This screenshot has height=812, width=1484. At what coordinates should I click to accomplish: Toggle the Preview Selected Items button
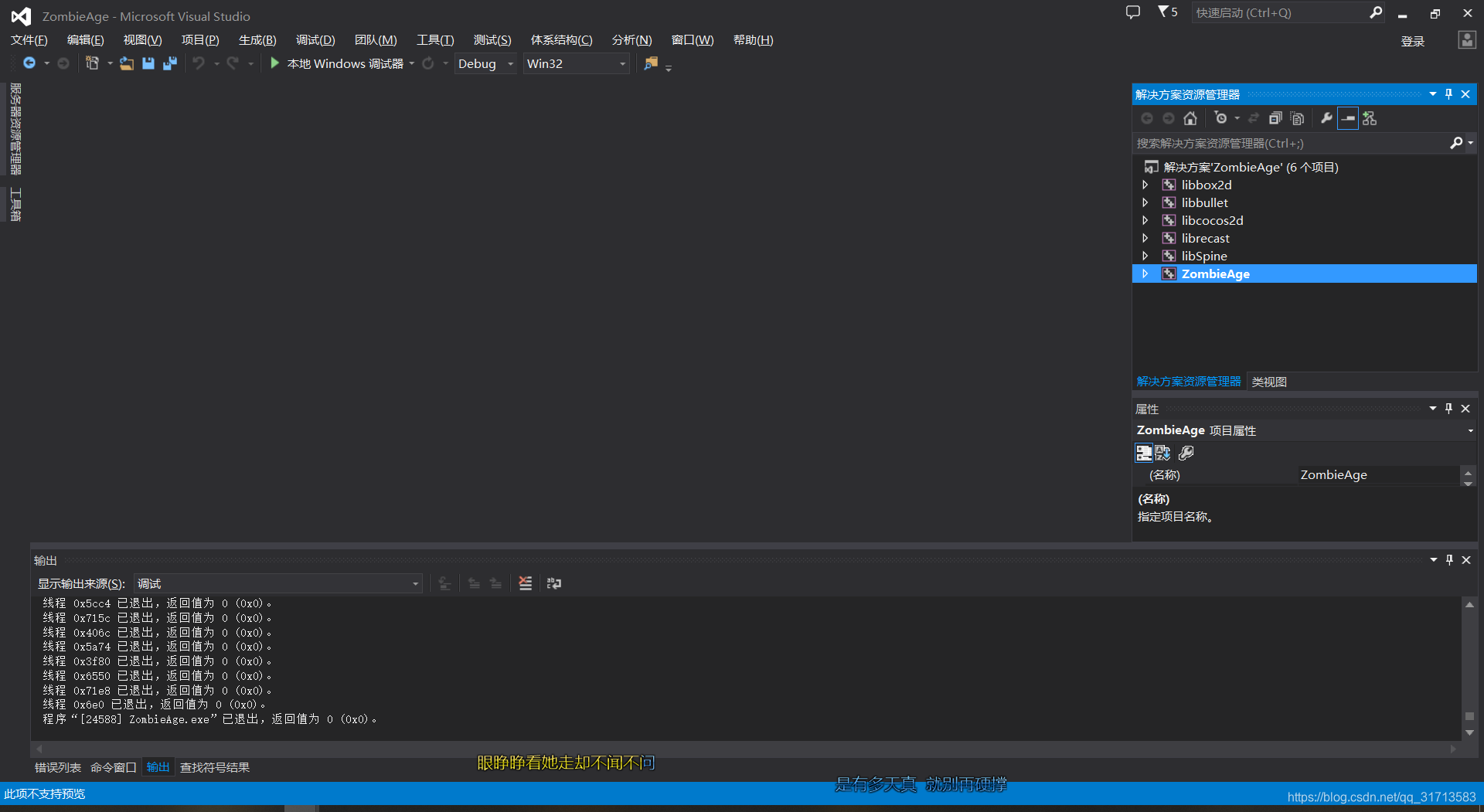tap(1348, 118)
